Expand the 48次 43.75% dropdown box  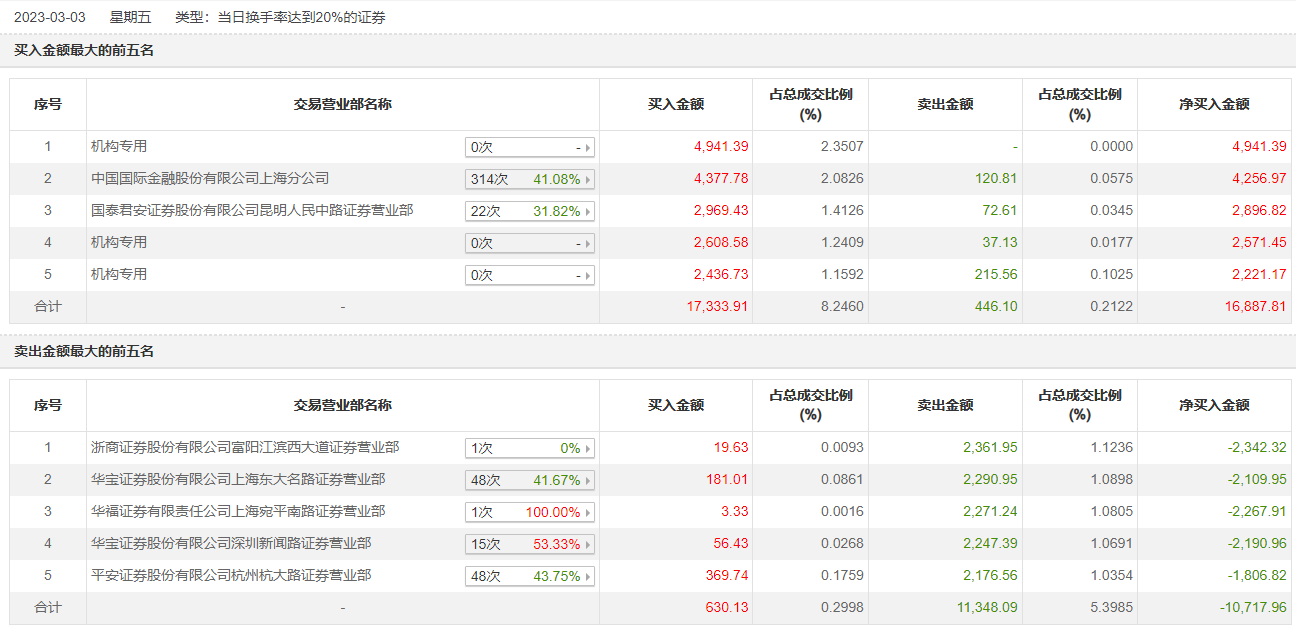pyautogui.click(x=530, y=577)
